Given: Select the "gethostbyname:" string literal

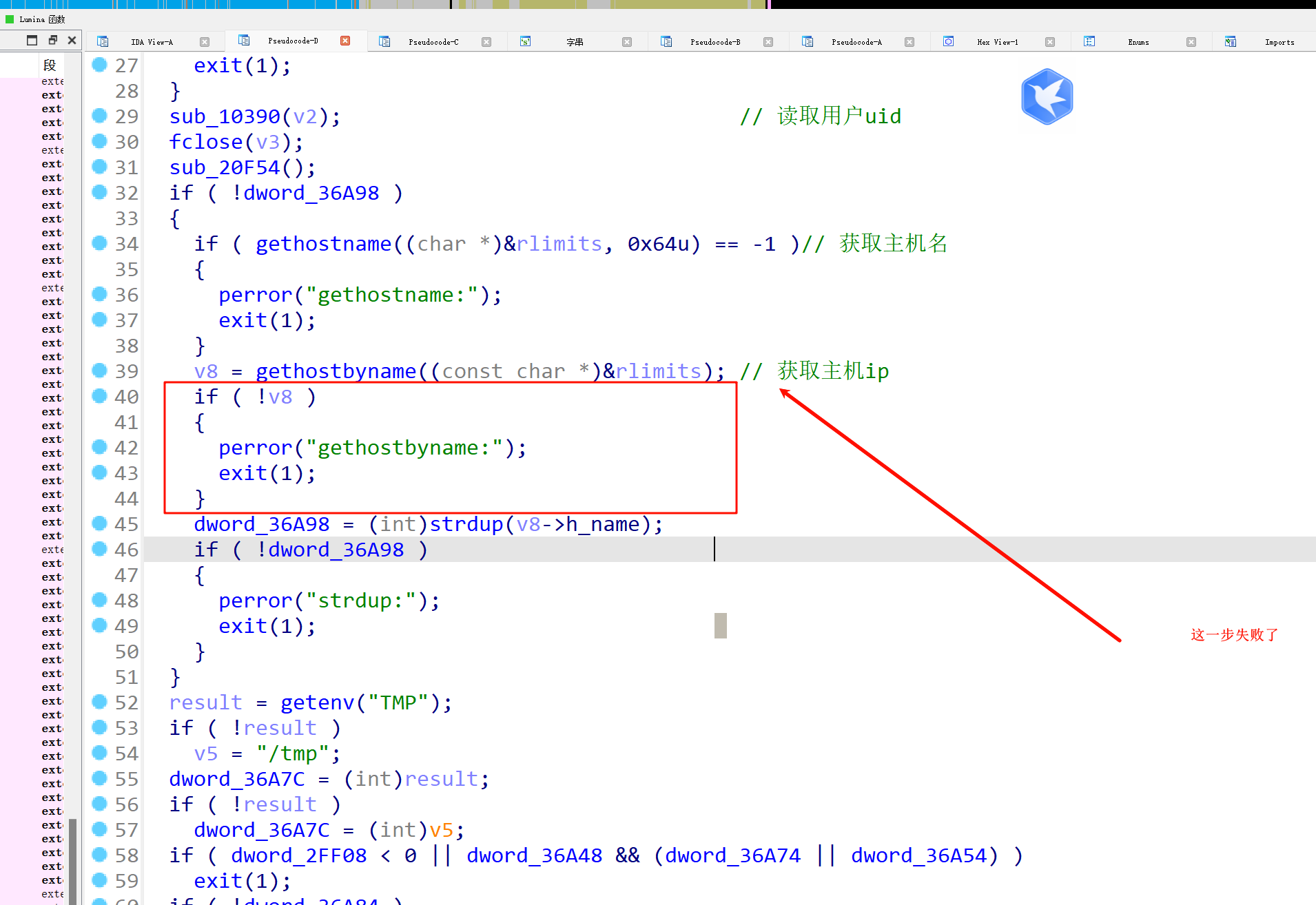Looking at the screenshot, I should point(404,448).
